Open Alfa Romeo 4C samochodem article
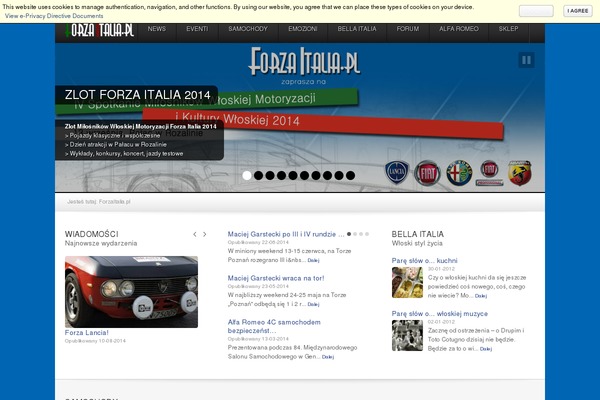Viewport: 600px width, 400px height. (x=274, y=327)
